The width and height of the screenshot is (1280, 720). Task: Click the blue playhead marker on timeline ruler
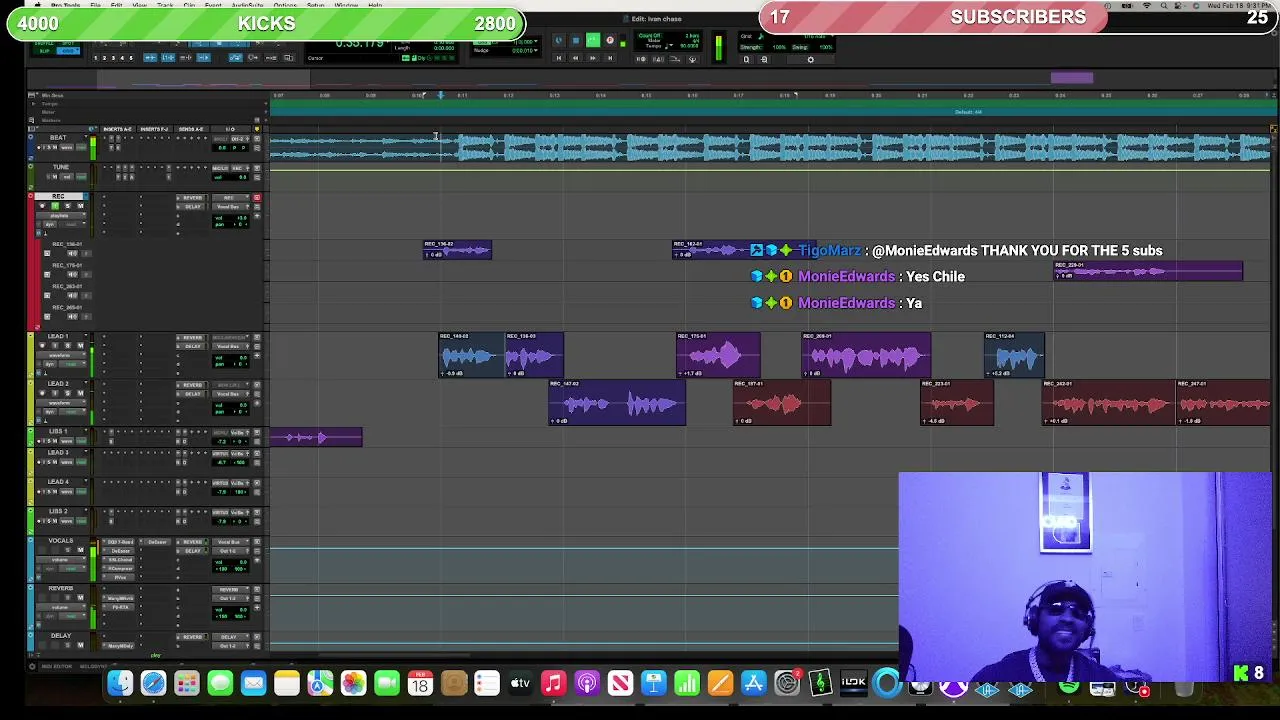coord(439,95)
